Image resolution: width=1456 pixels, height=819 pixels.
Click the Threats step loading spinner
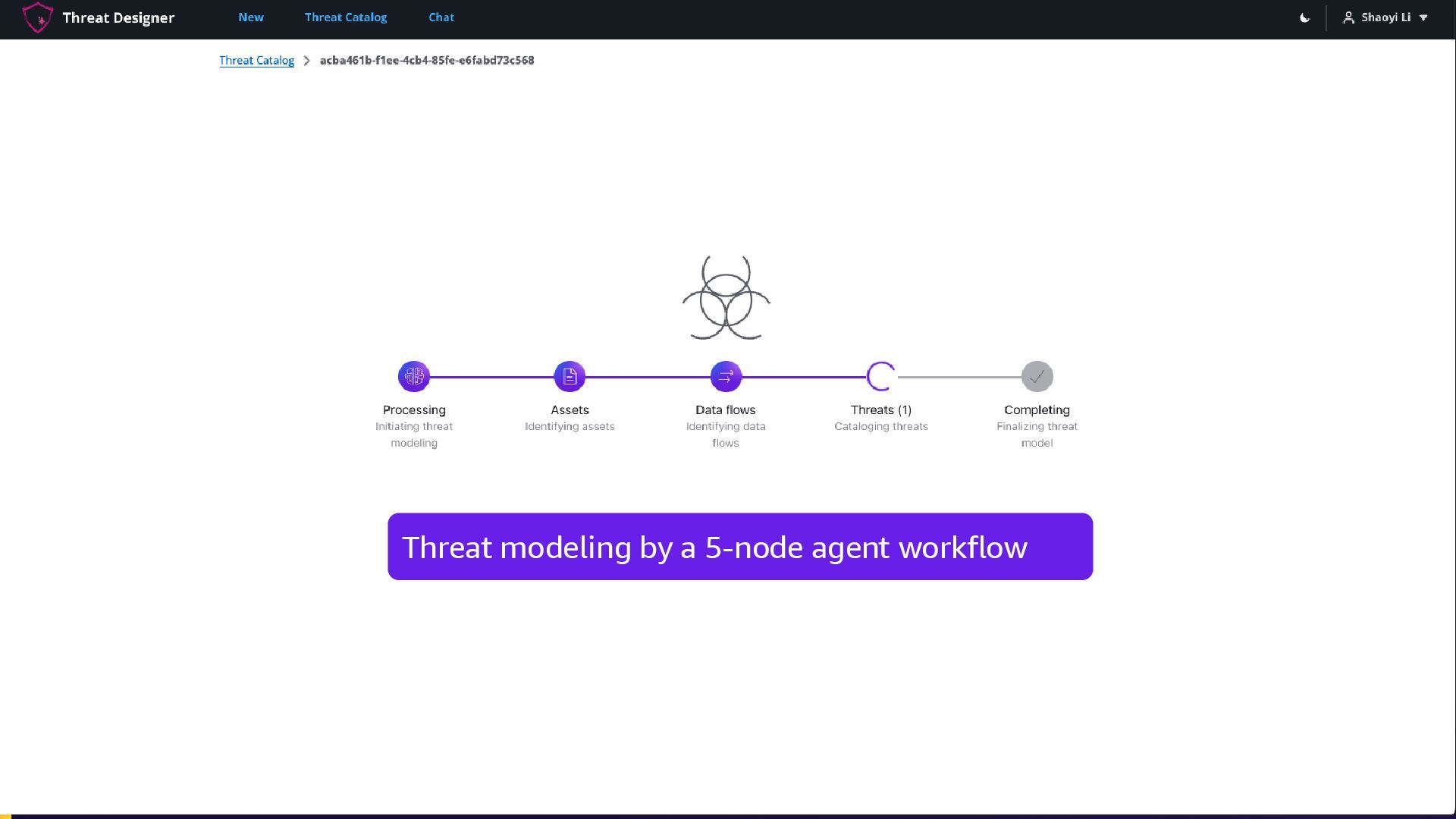tap(881, 376)
